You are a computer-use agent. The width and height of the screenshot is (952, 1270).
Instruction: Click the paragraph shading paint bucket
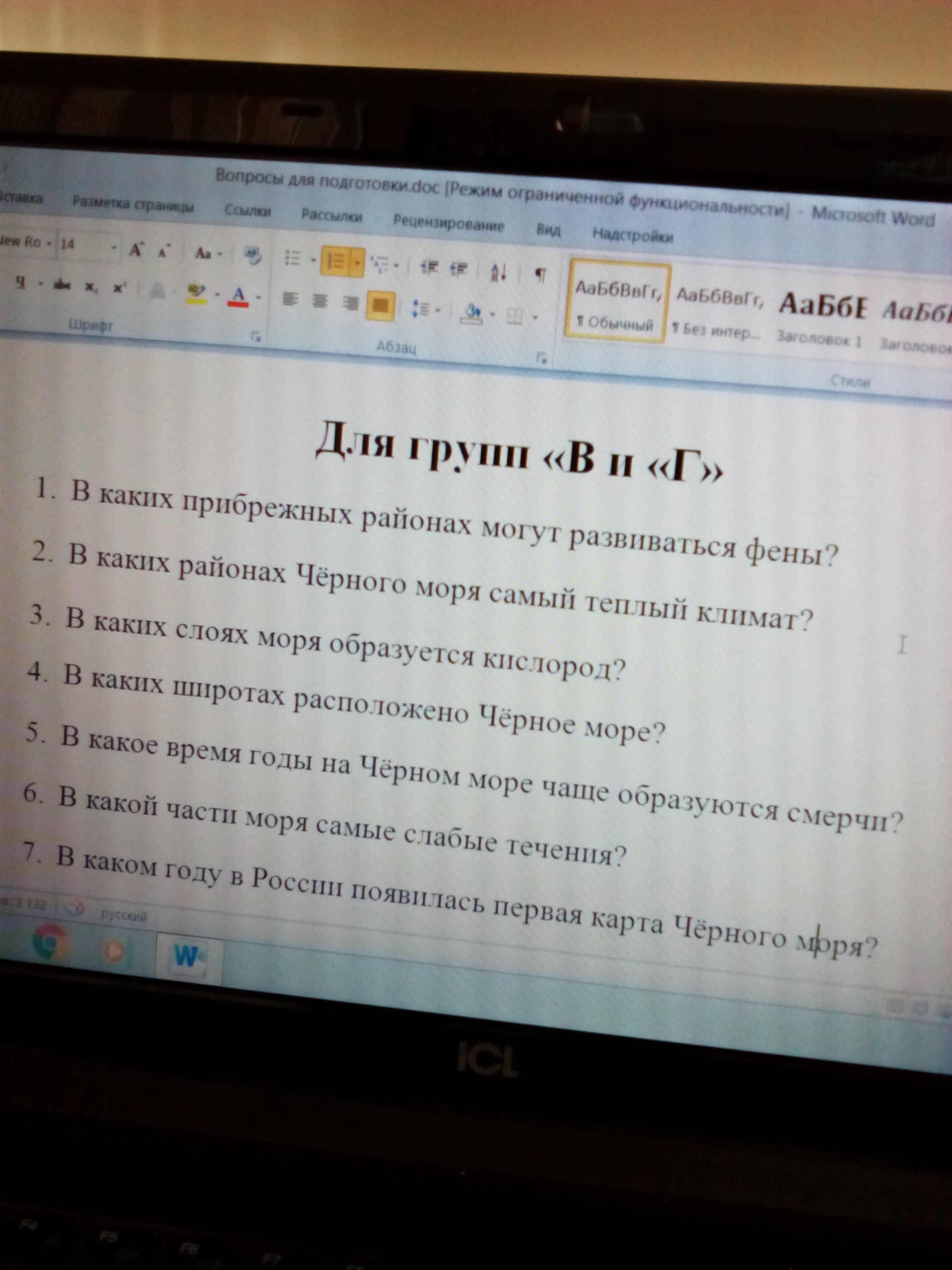point(472,314)
